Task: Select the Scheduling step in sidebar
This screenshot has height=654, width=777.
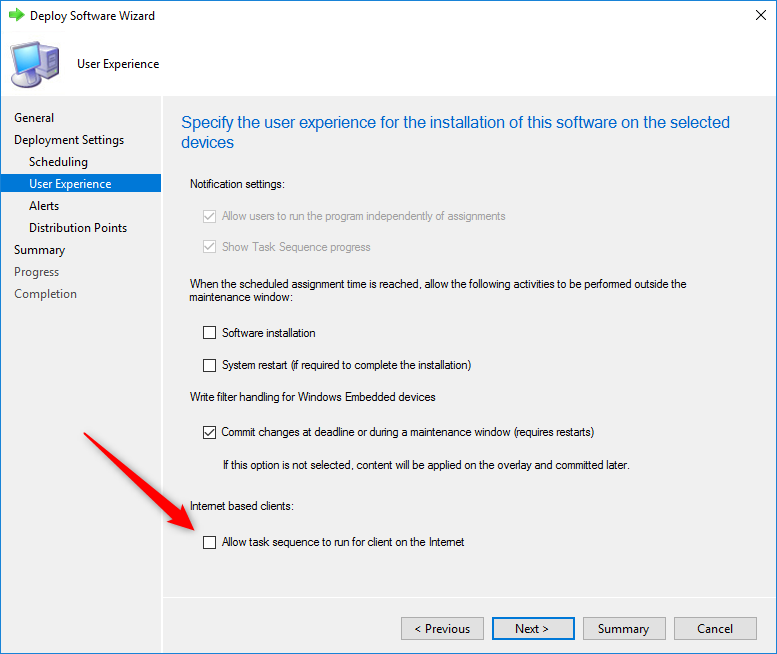Action: click(58, 162)
